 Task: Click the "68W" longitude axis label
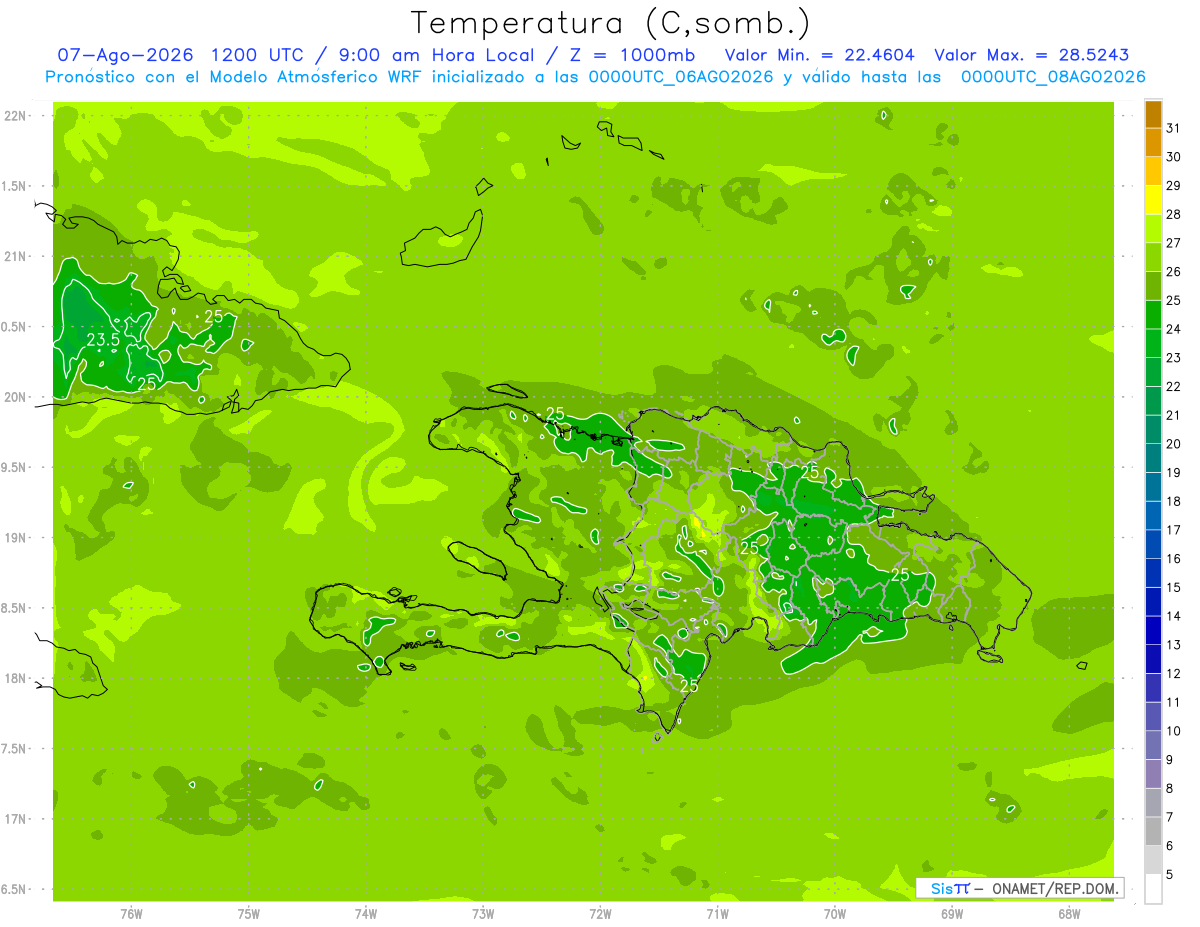click(1069, 914)
